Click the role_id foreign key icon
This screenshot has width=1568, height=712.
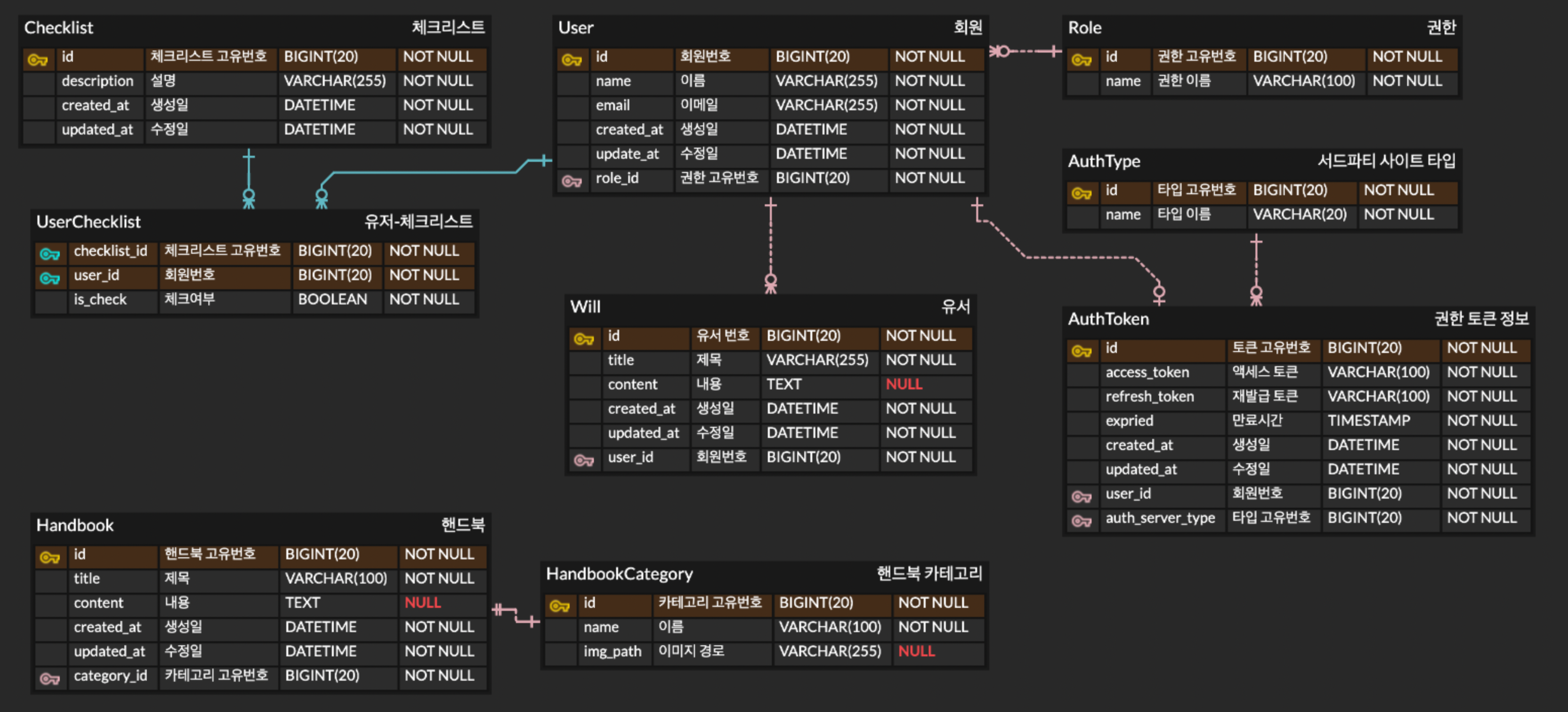tap(572, 181)
